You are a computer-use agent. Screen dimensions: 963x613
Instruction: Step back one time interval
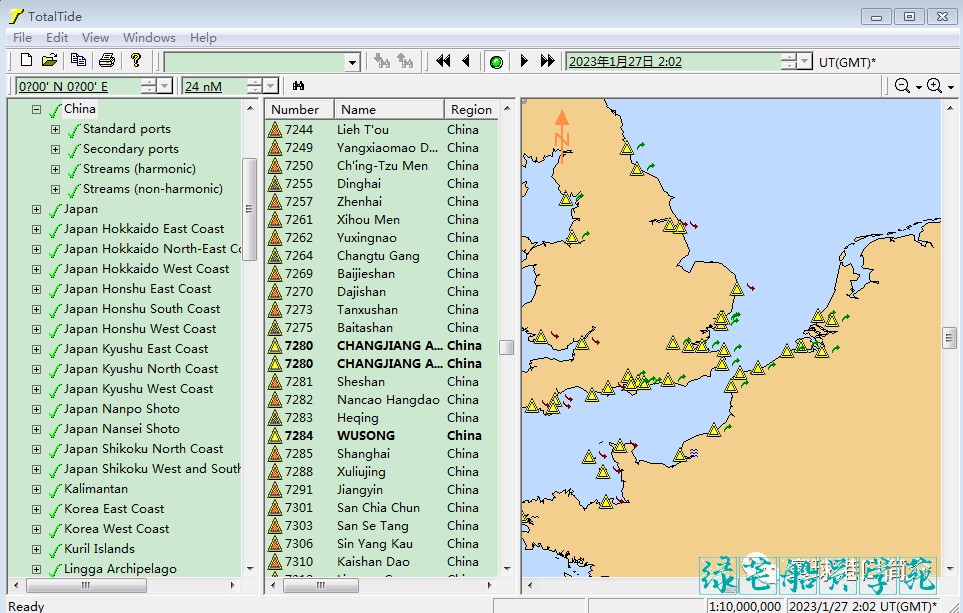pyautogui.click(x=466, y=61)
